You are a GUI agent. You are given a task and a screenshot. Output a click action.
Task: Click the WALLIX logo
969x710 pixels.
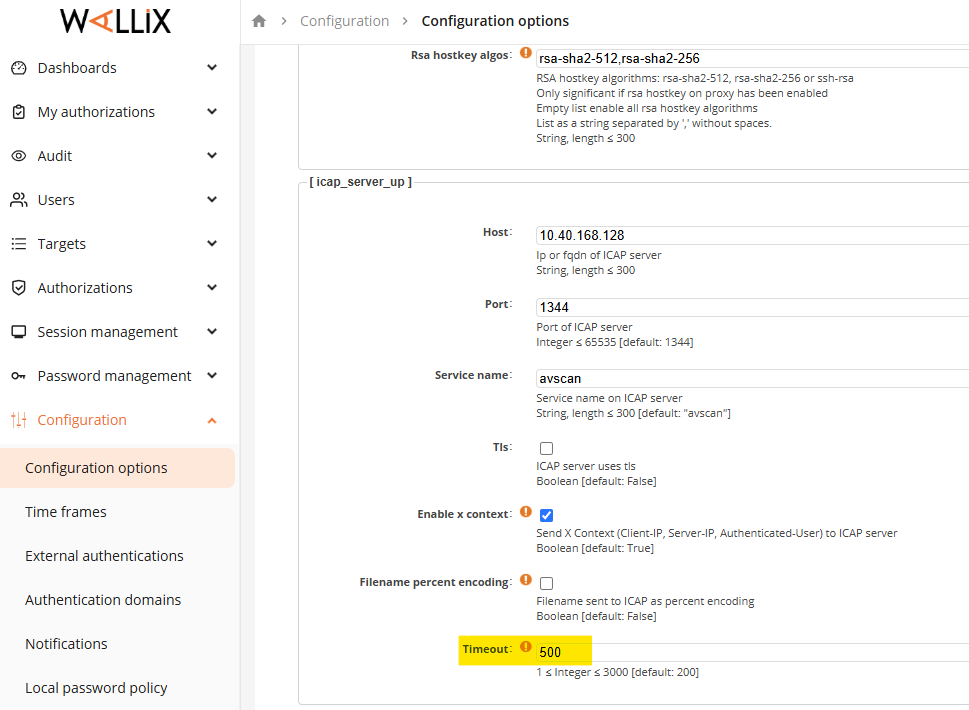pos(116,21)
